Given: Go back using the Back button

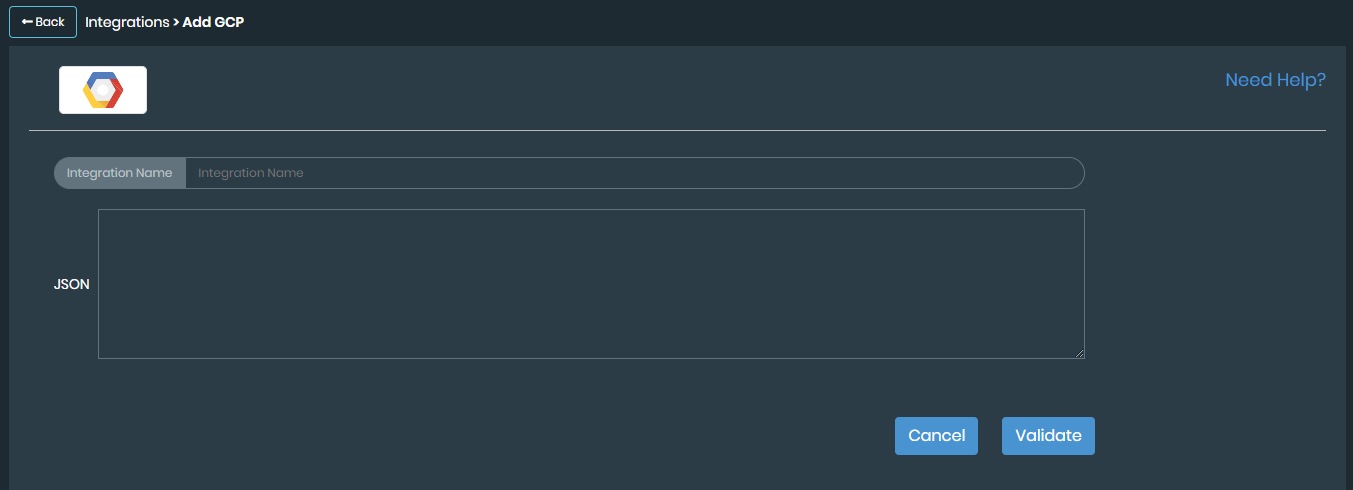Looking at the screenshot, I should (43, 22).
